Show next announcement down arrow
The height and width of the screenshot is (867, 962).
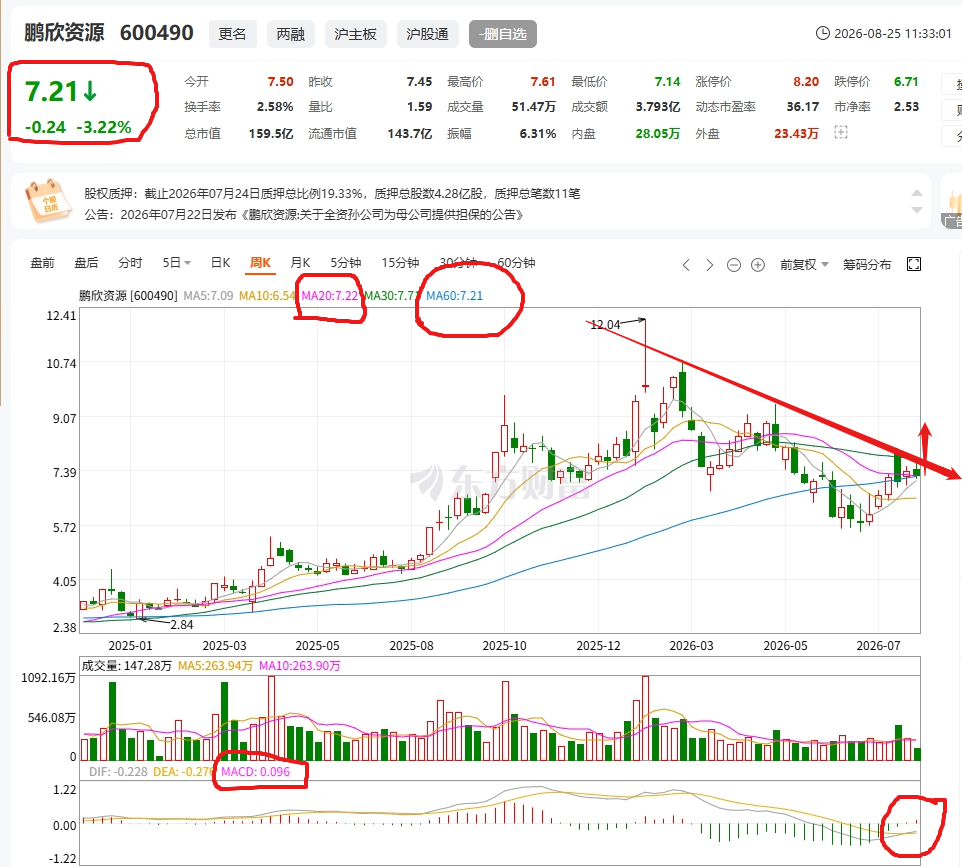(917, 210)
